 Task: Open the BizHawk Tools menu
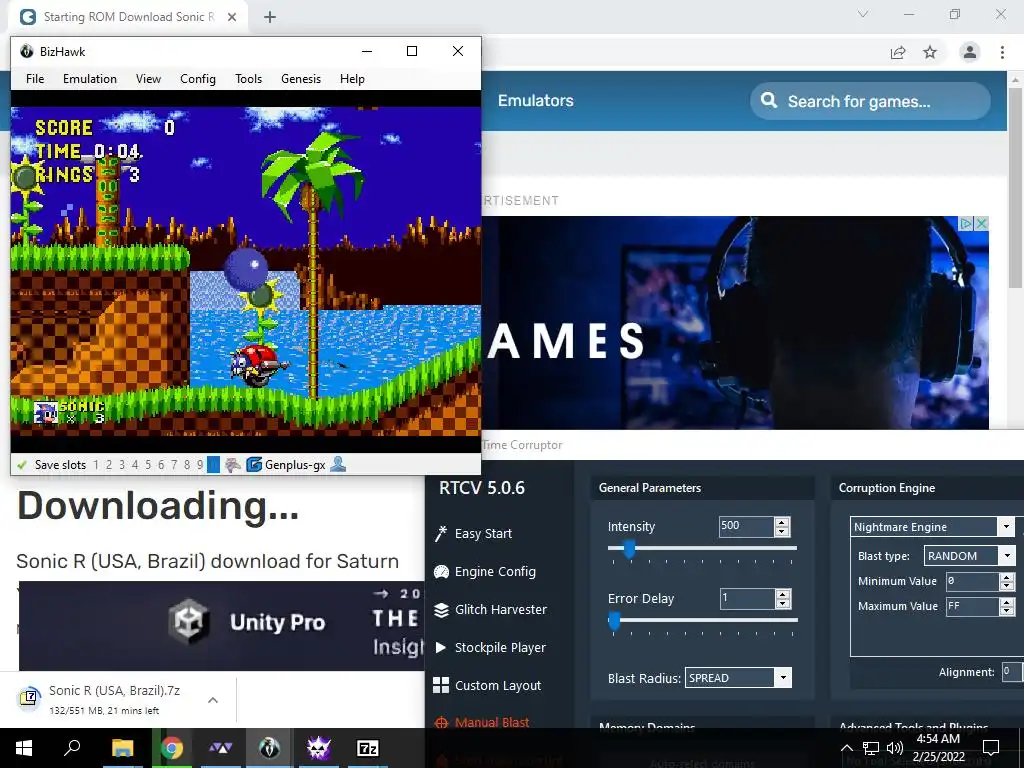coord(249,79)
